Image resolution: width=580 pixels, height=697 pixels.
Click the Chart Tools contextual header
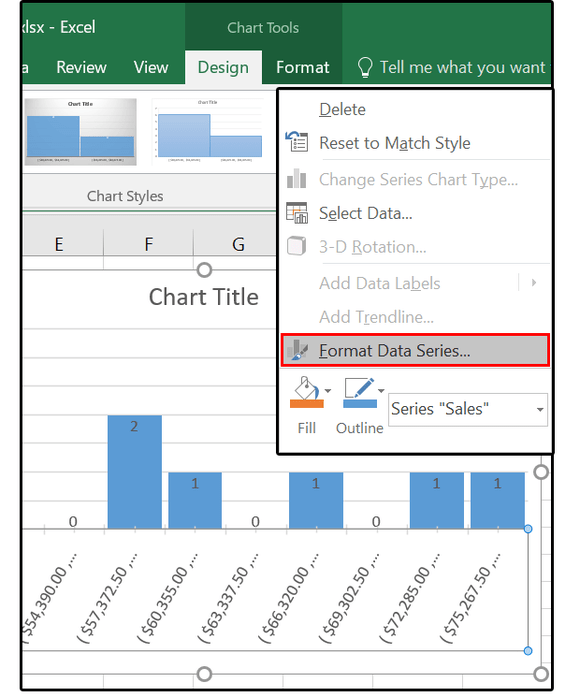(263, 28)
